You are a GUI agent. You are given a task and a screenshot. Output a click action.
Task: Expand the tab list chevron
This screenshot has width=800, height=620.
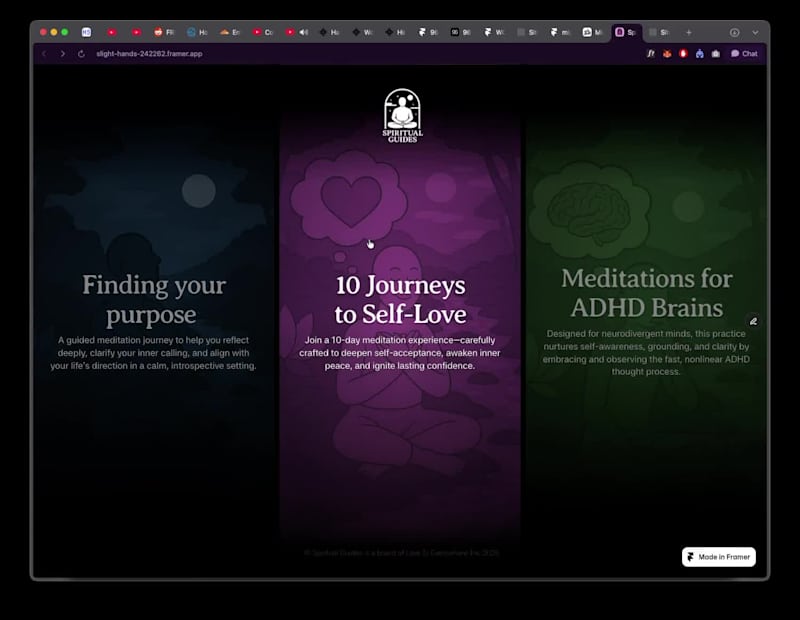(755, 32)
